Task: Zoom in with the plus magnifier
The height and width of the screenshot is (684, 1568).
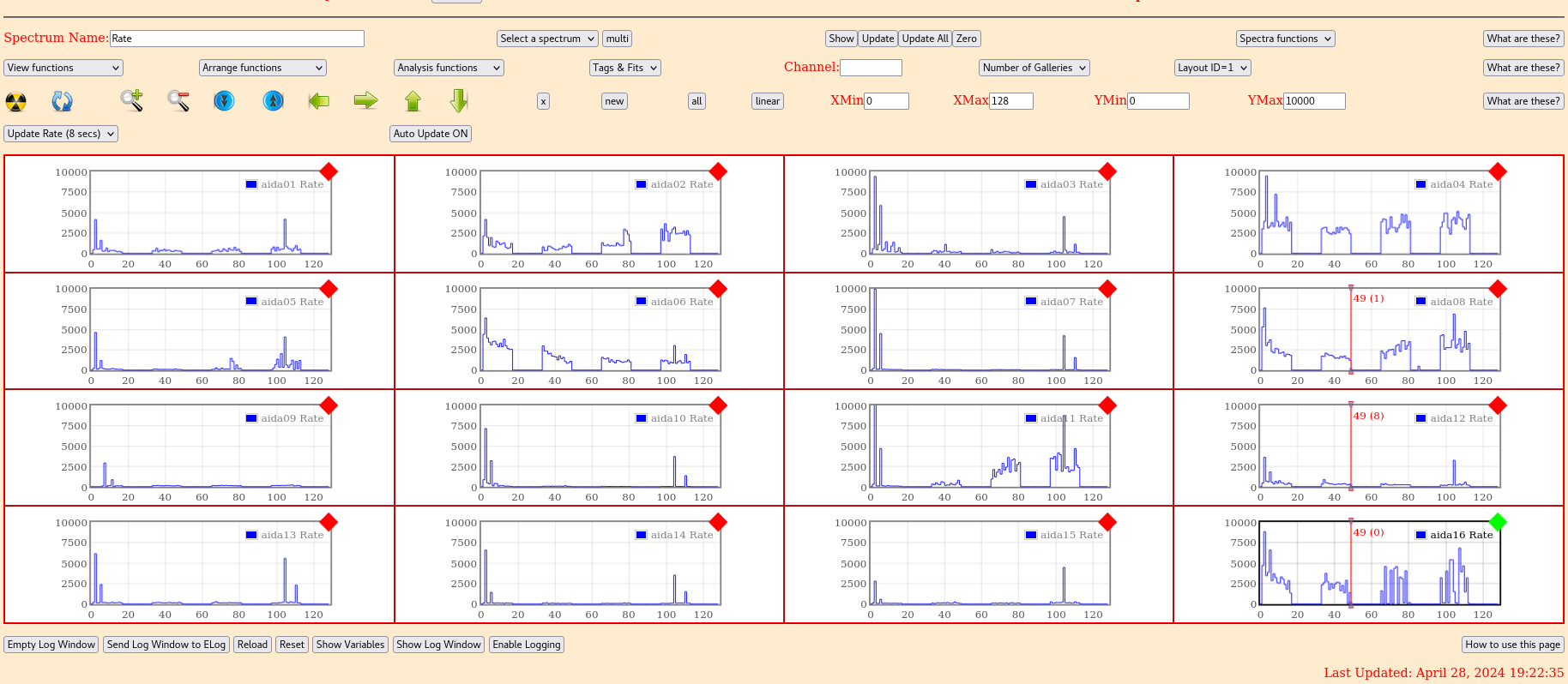Action: [x=131, y=101]
